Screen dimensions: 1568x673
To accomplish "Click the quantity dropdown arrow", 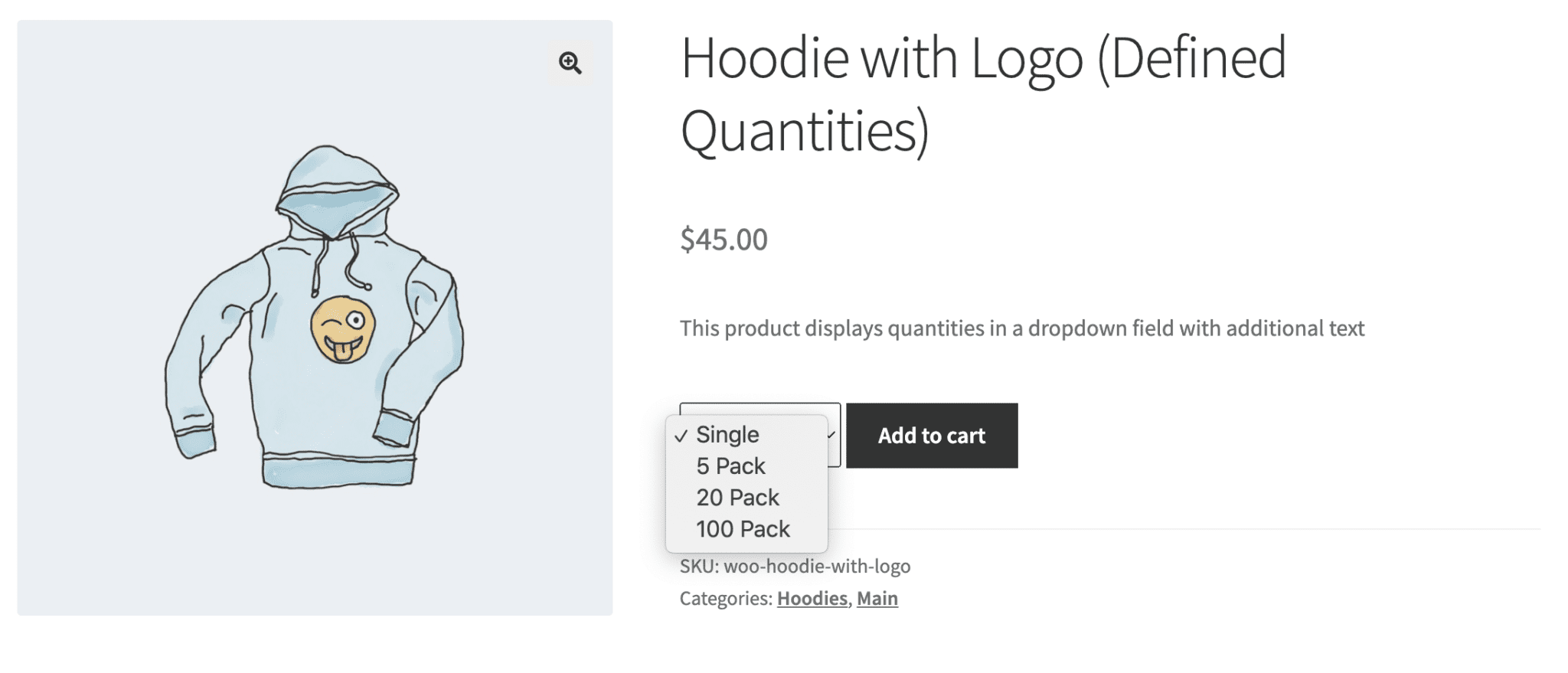I will 832,435.
